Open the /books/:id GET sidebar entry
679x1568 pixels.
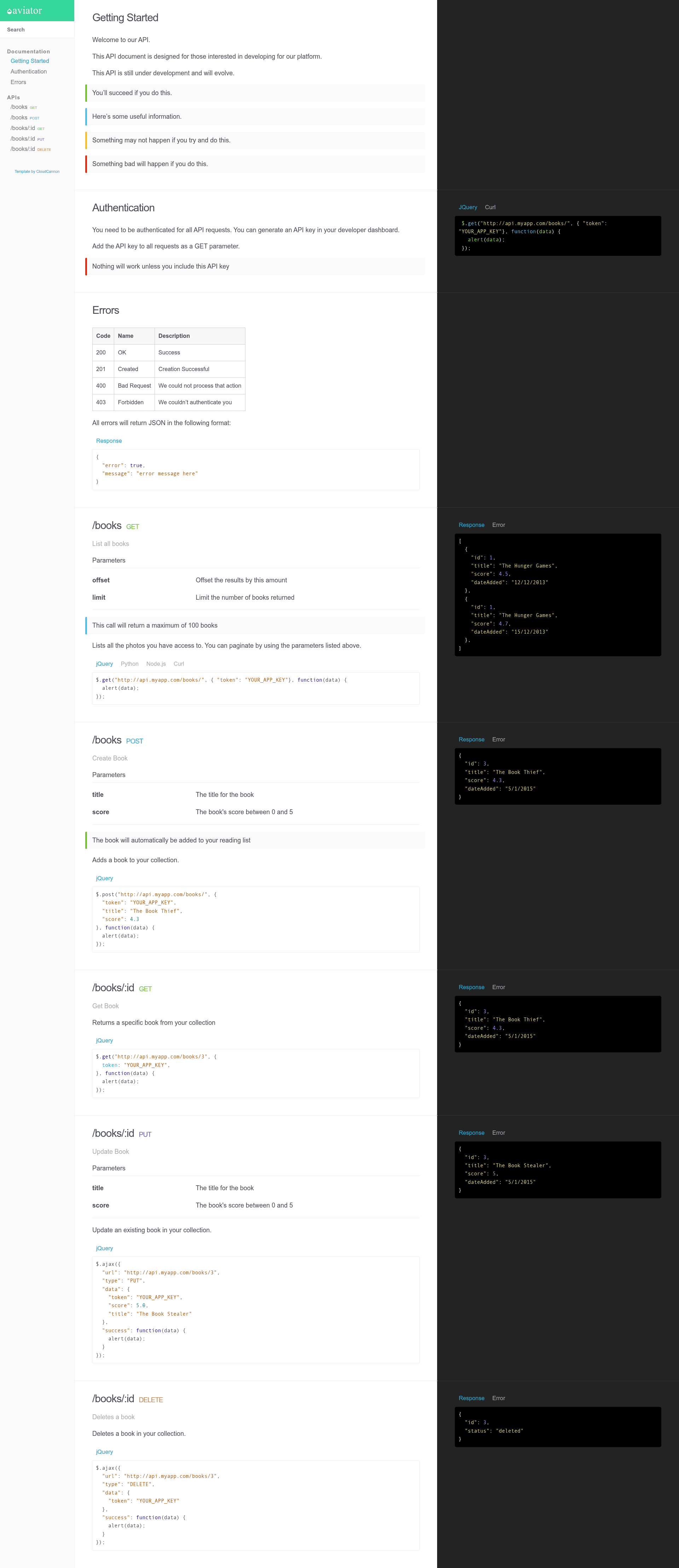27,128
